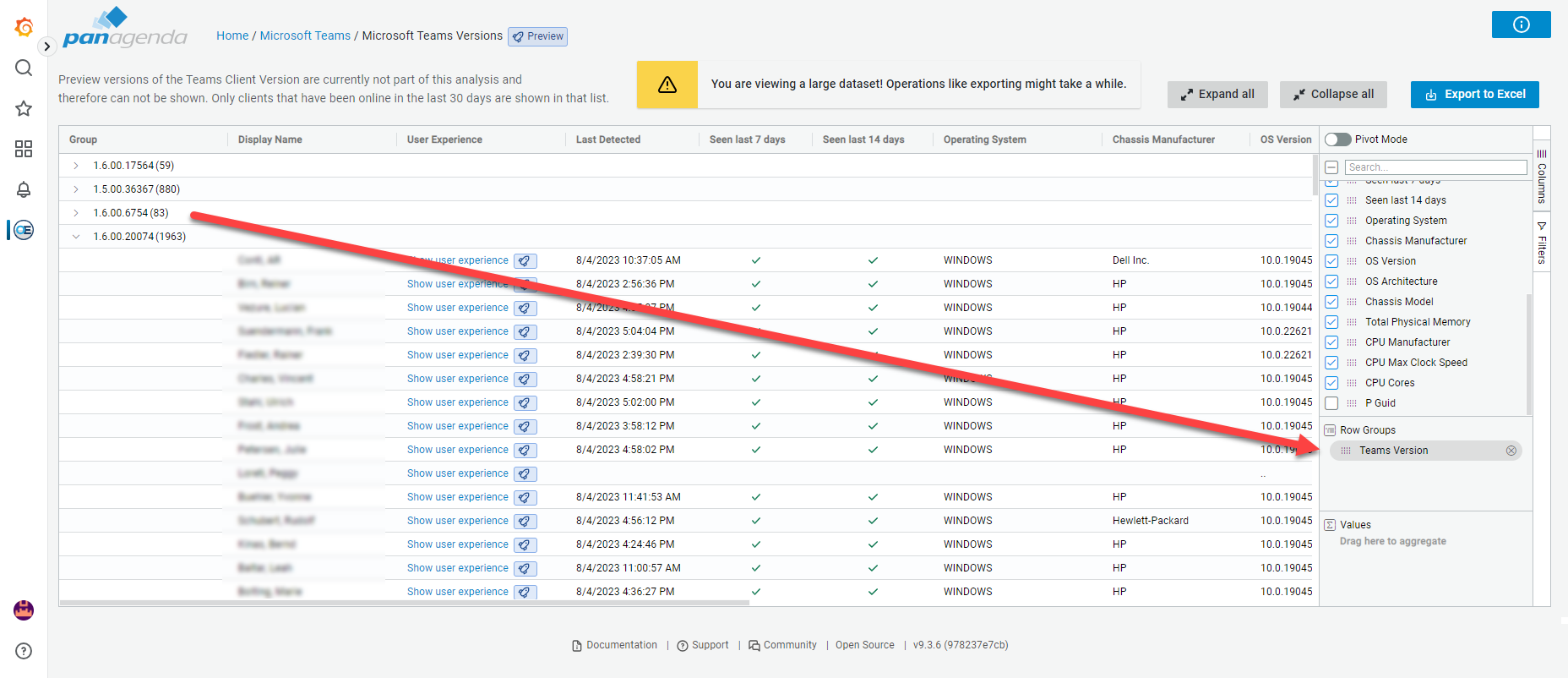Screen dimensions: 1568x678
Task: Click the info button at top right
Action: (1521, 25)
